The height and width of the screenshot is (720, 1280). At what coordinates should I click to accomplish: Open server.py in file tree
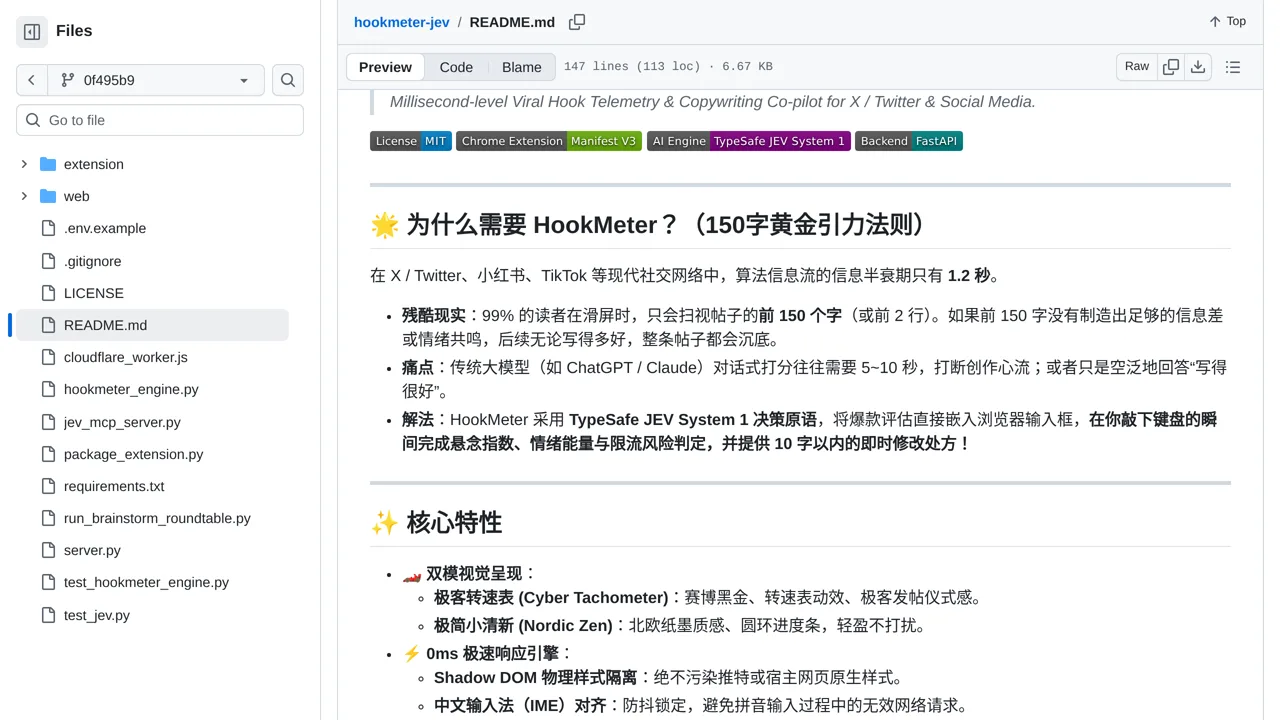92,550
